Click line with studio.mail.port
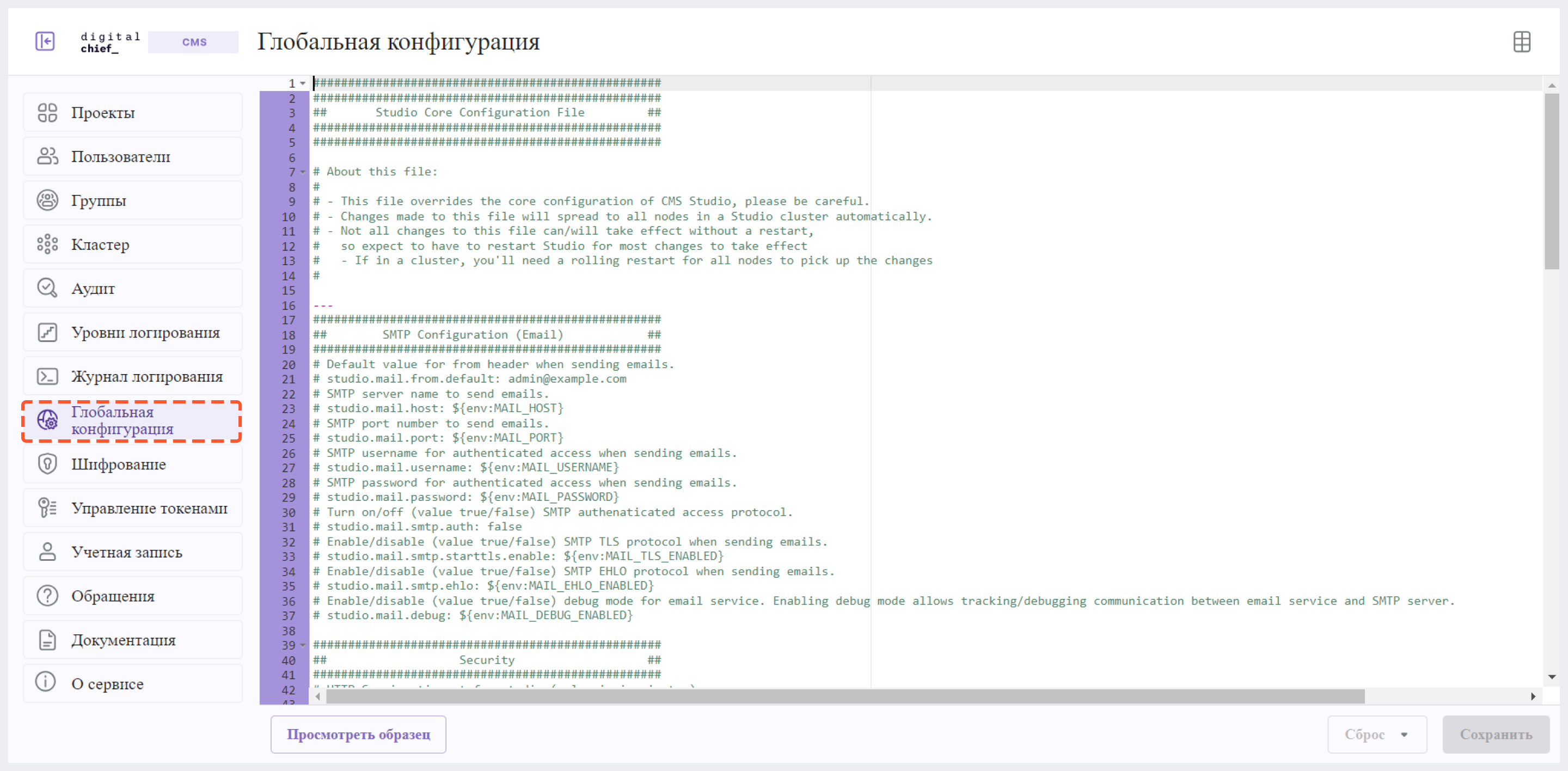 [x=438, y=438]
